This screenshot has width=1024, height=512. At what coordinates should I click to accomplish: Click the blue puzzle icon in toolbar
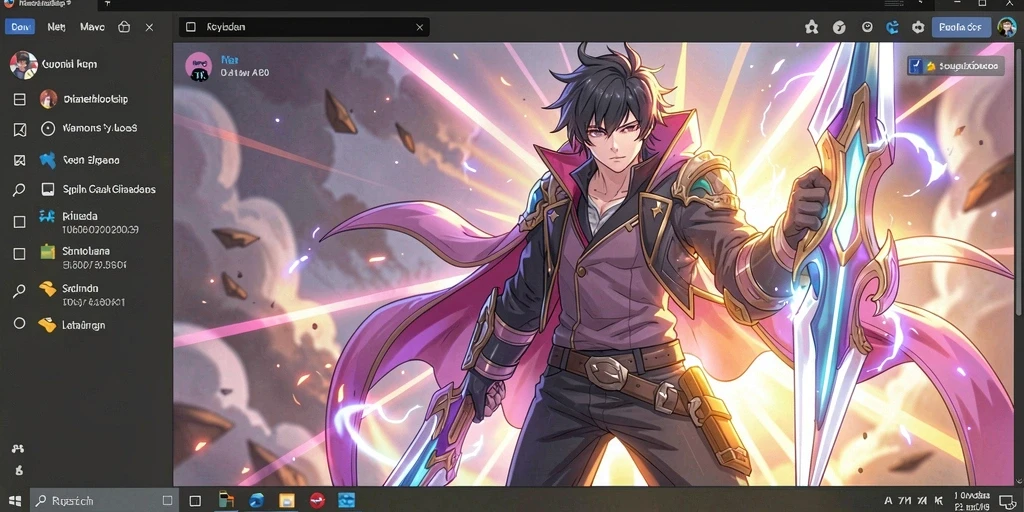(892, 27)
